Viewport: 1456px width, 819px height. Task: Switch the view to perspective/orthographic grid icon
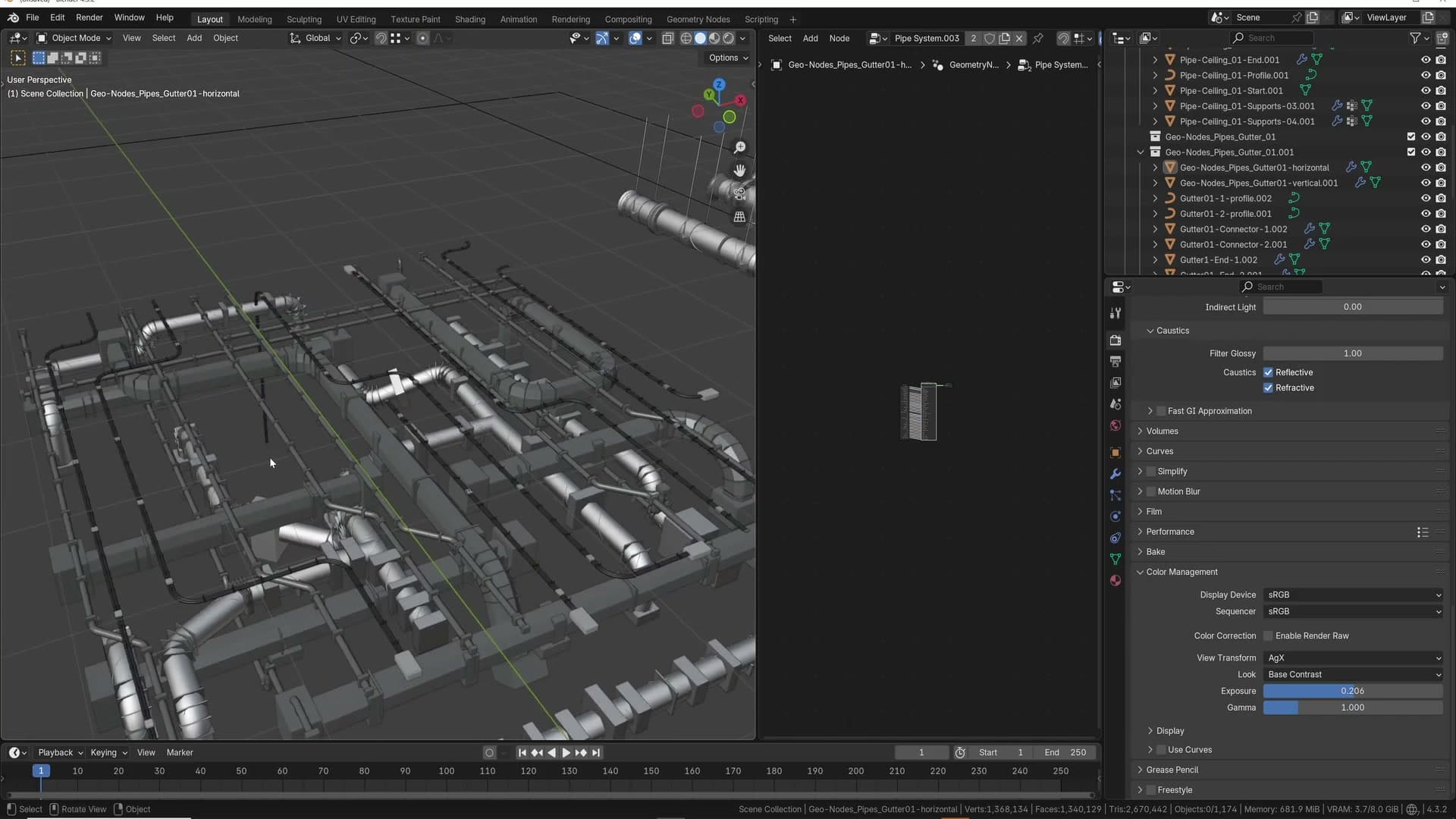pyautogui.click(x=739, y=217)
